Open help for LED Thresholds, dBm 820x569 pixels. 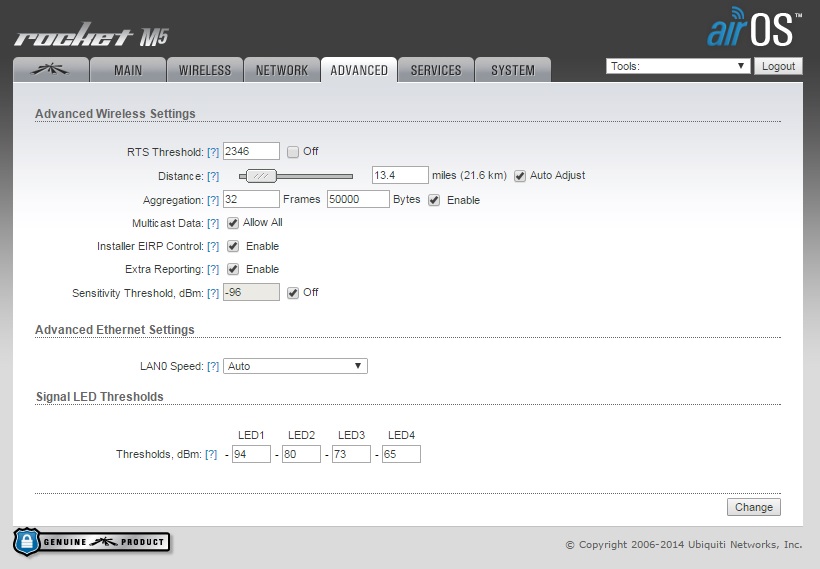click(211, 454)
